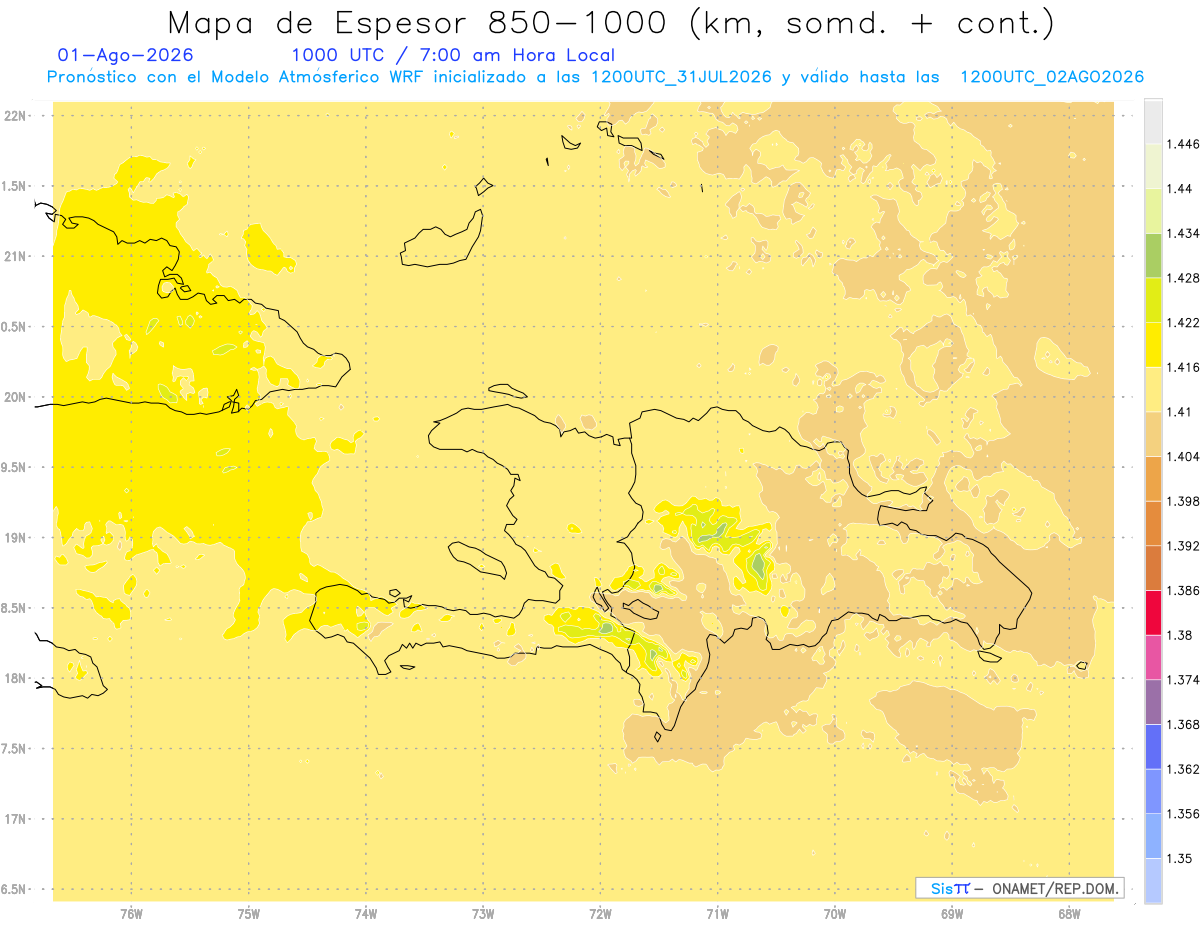The height and width of the screenshot is (927, 1200).
Task: Click the colorbar value 1.38
Action: [x=1181, y=635]
